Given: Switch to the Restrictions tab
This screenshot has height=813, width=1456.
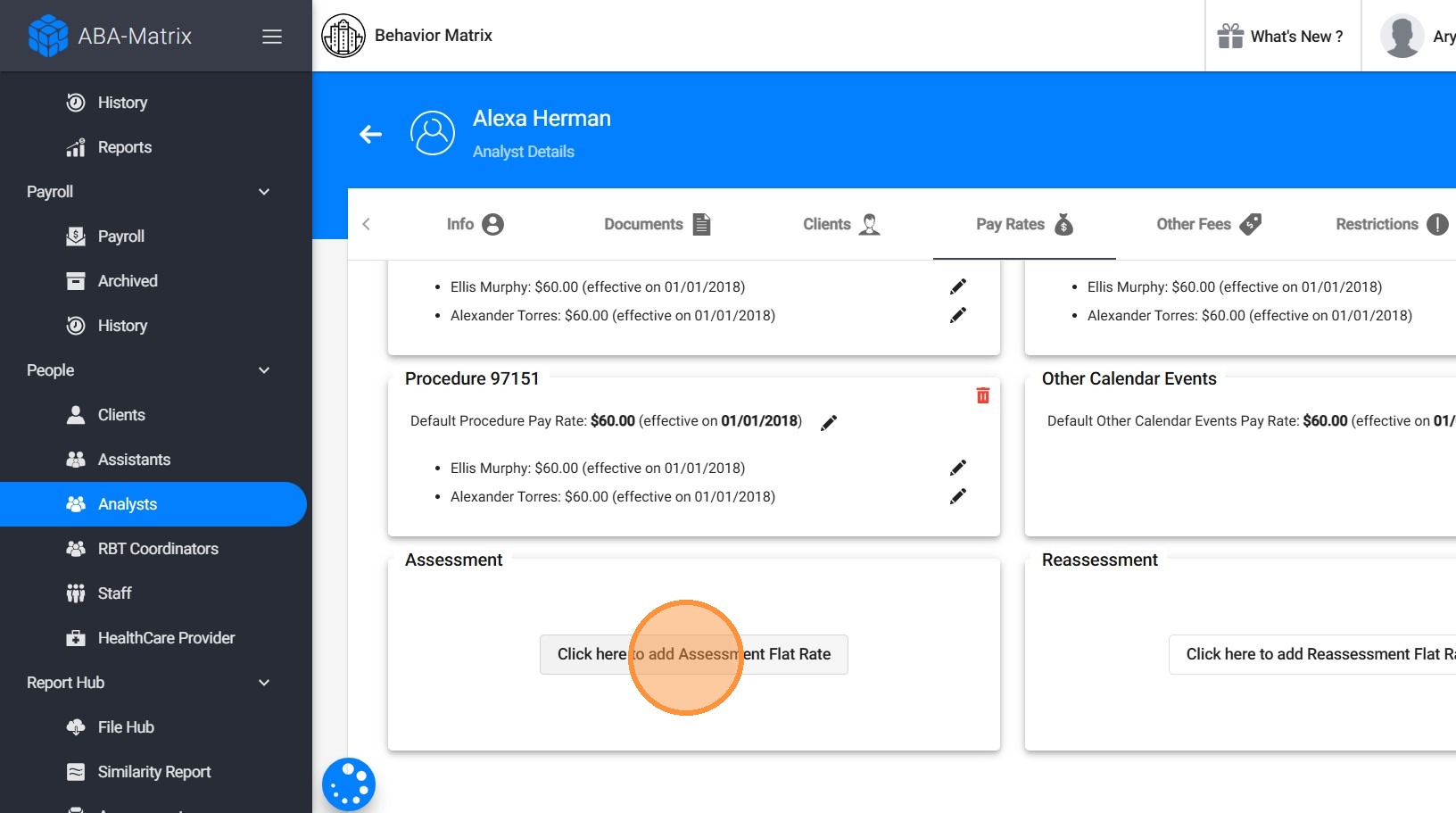Looking at the screenshot, I should click(x=1392, y=224).
